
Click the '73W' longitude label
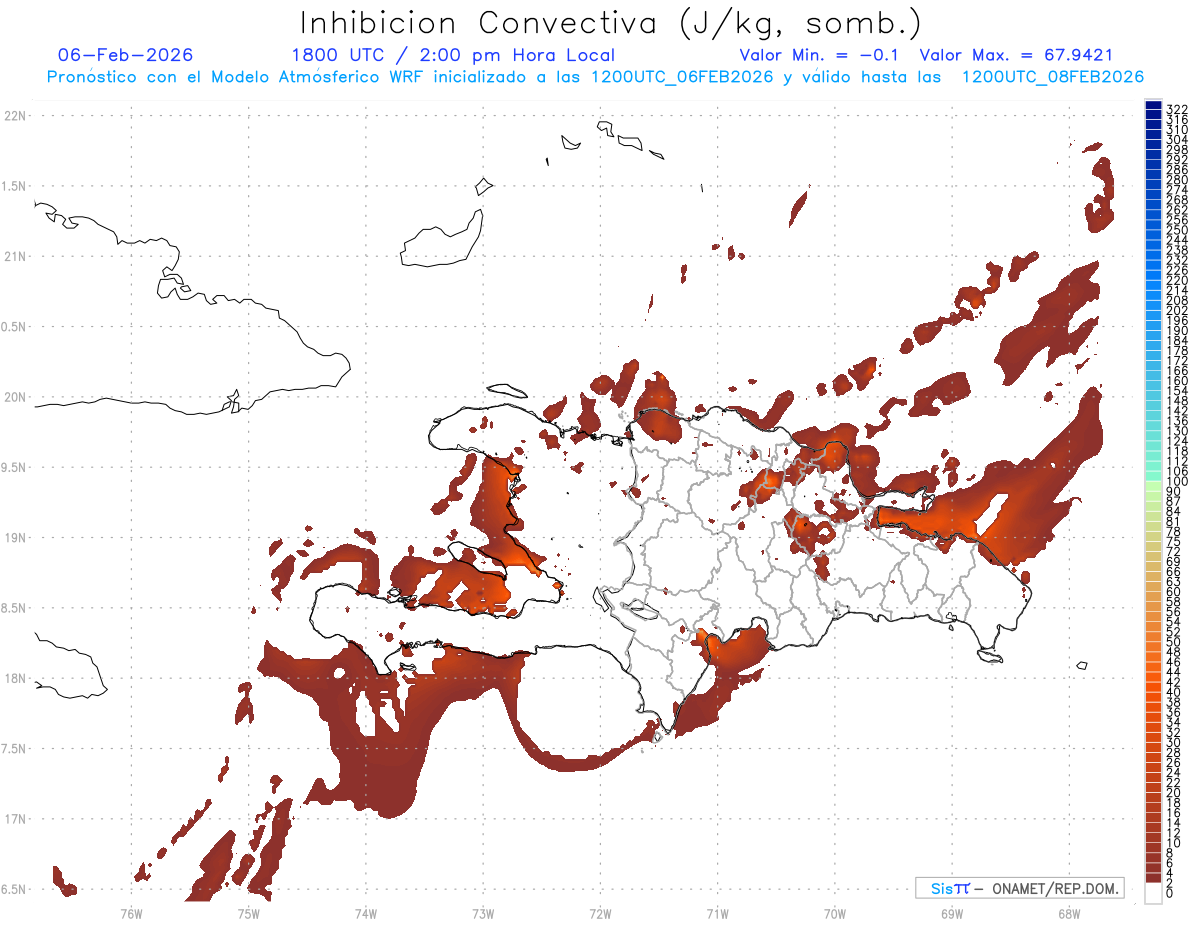483,912
